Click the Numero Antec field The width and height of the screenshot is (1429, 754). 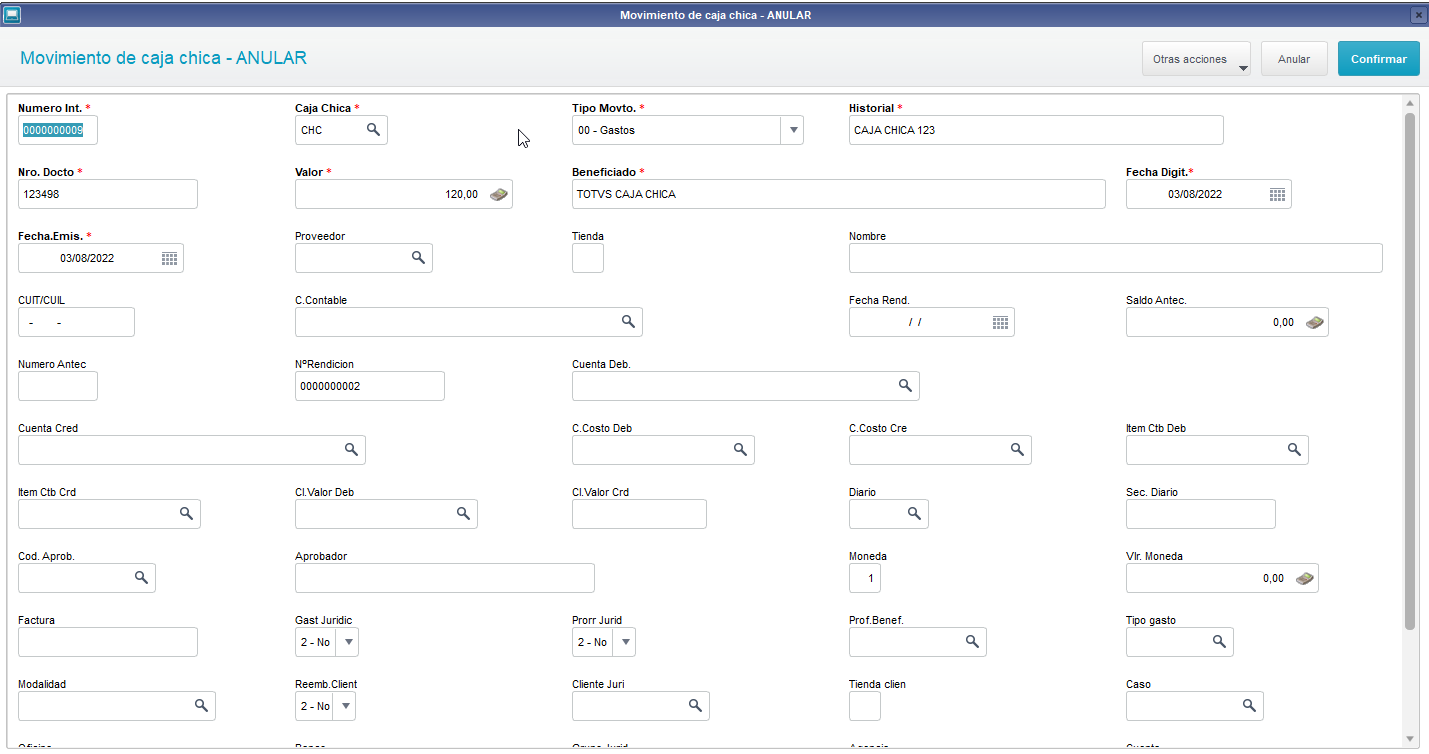pos(58,386)
